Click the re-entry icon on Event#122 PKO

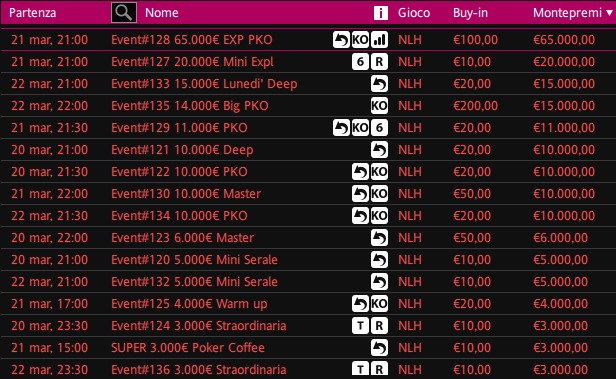(x=360, y=172)
